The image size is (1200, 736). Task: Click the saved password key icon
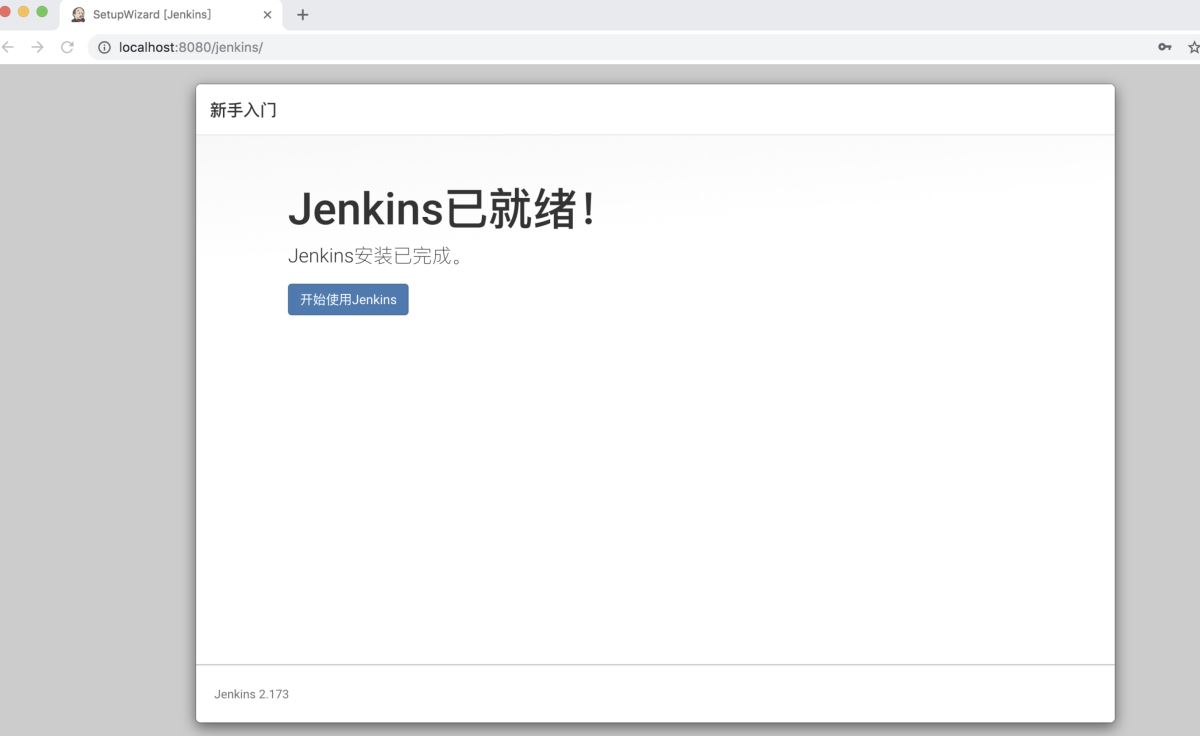(x=1165, y=47)
